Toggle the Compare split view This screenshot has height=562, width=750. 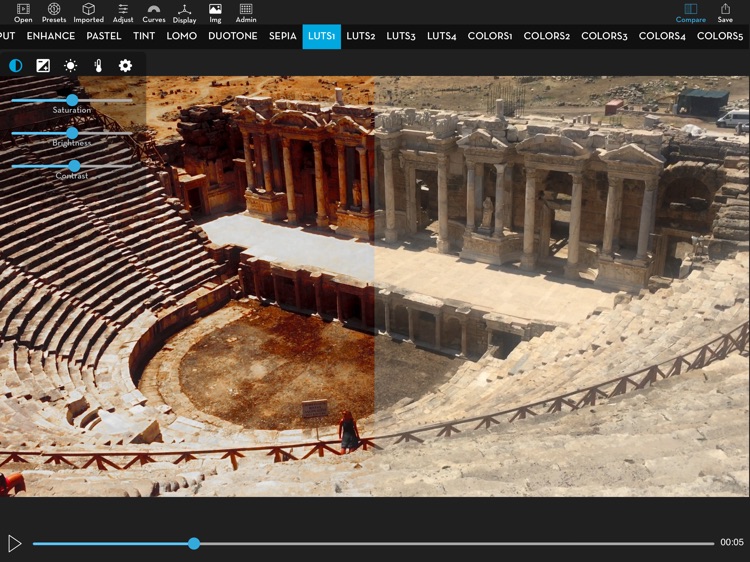click(x=690, y=13)
